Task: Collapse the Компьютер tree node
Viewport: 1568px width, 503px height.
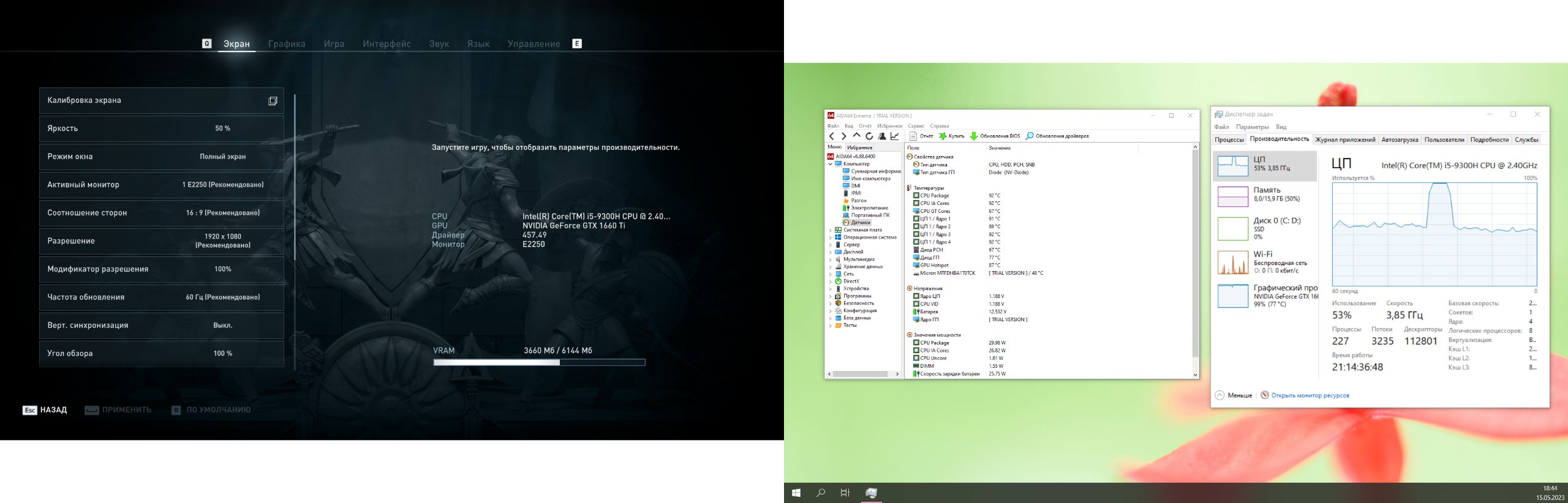Action: [x=831, y=164]
